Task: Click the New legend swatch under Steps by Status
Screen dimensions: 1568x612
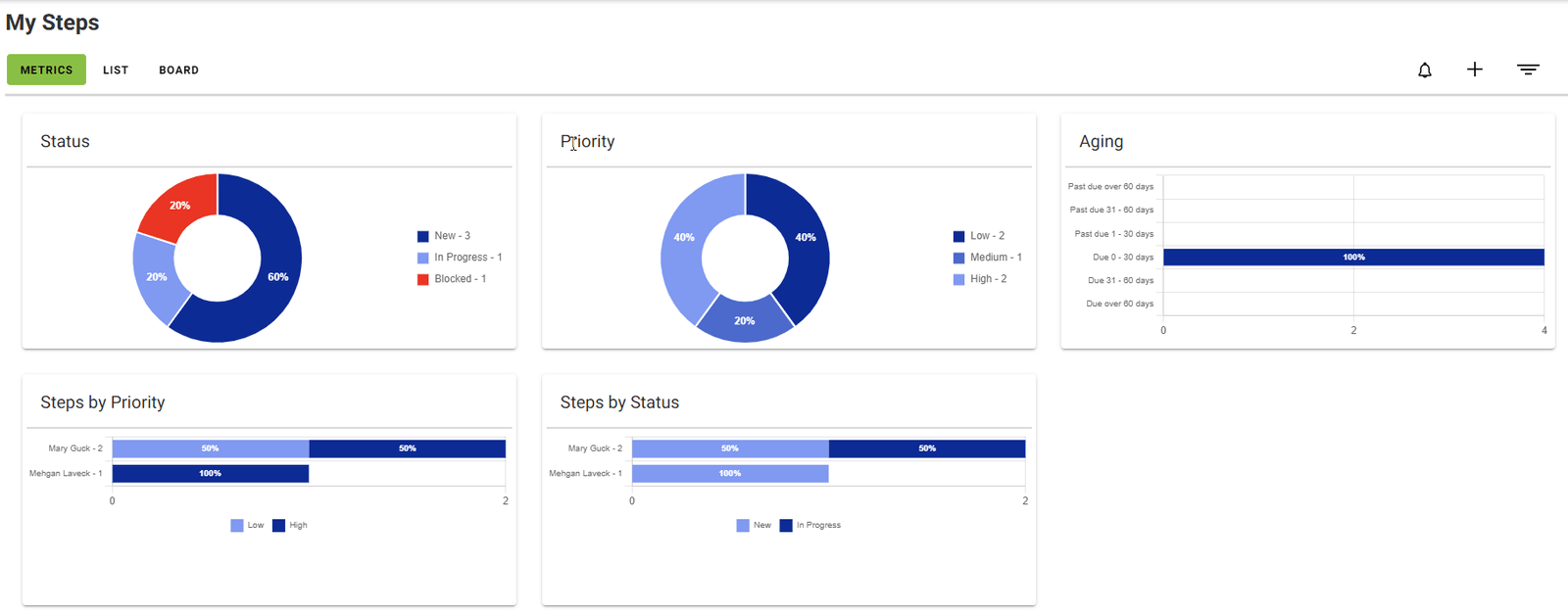Action: 743,526
